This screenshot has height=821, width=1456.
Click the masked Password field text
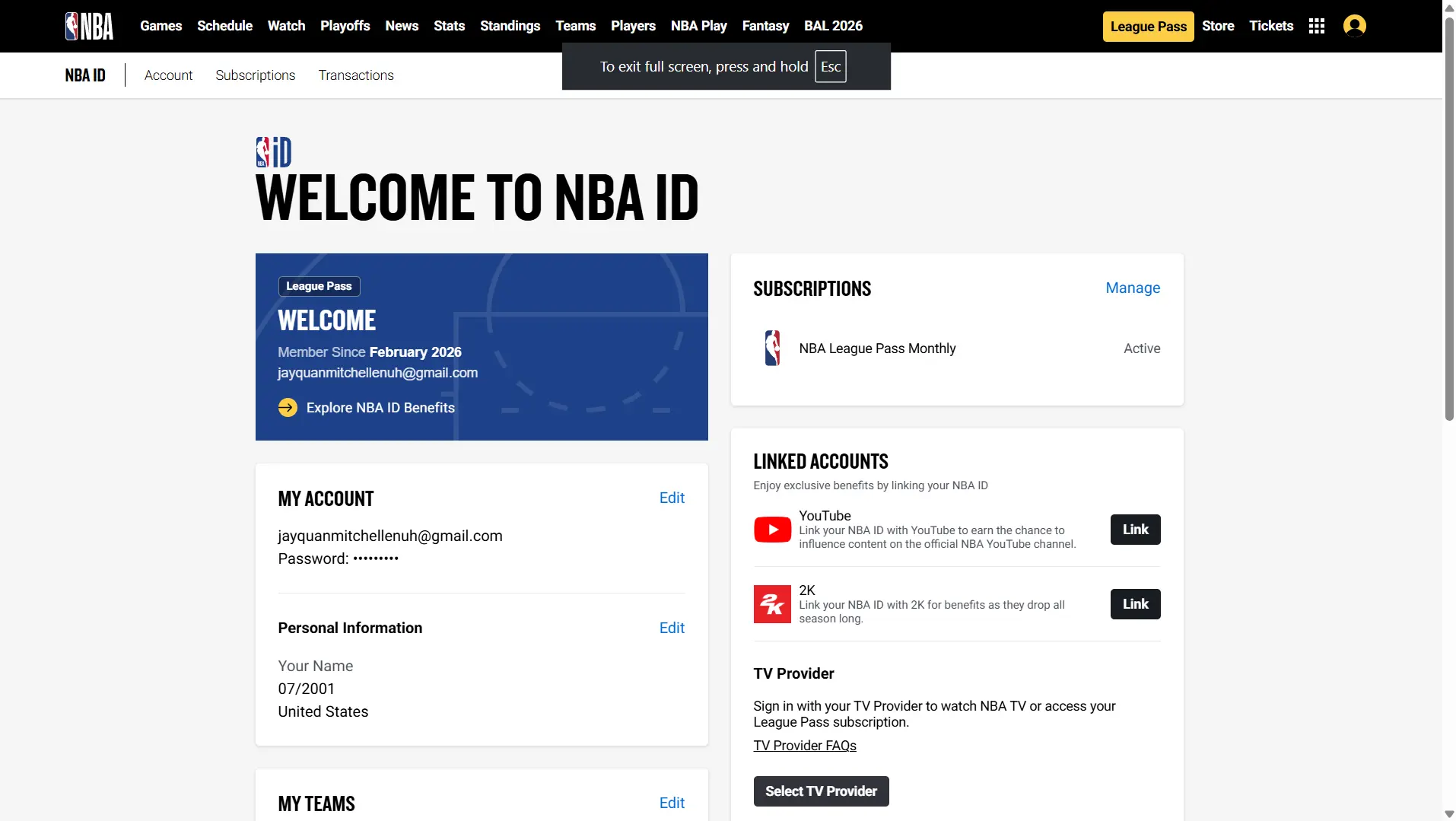pyautogui.click(x=339, y=558)
